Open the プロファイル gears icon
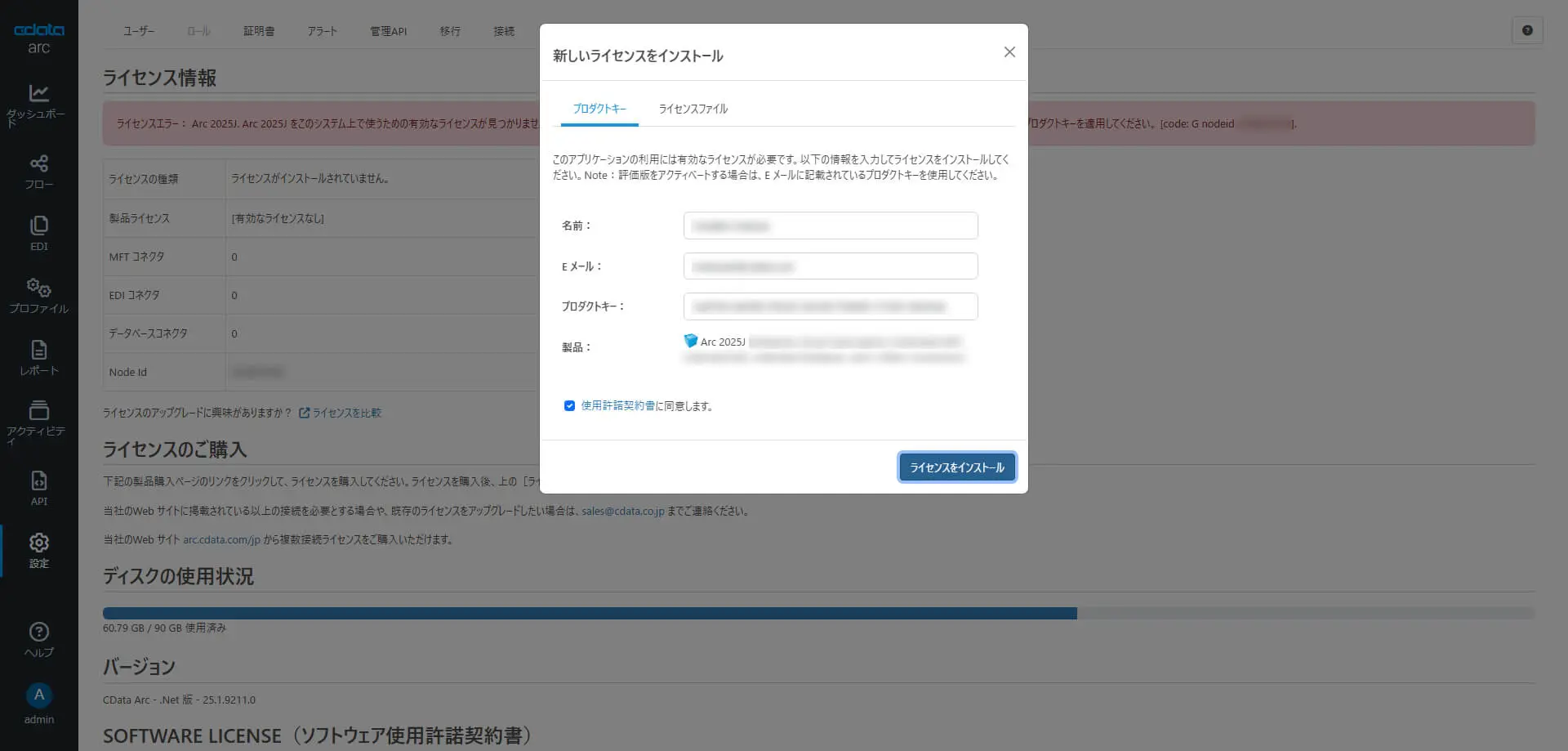 pyautogui.click(x=38, y=288)
